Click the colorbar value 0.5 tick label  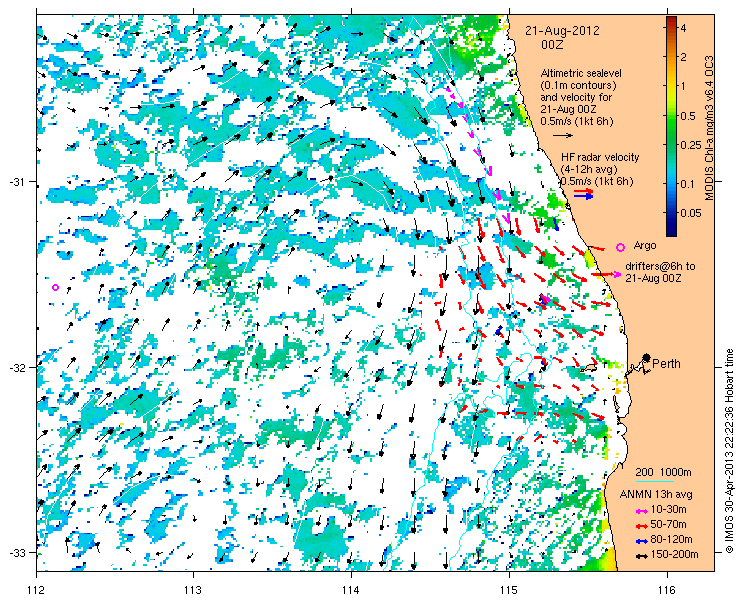688,116
